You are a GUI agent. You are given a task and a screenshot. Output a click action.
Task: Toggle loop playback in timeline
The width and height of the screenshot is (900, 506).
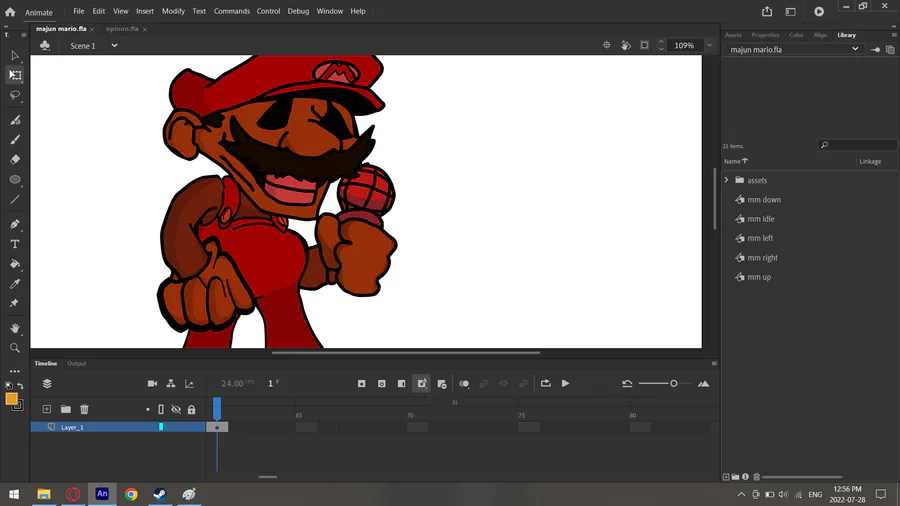[x=545, y=383]
